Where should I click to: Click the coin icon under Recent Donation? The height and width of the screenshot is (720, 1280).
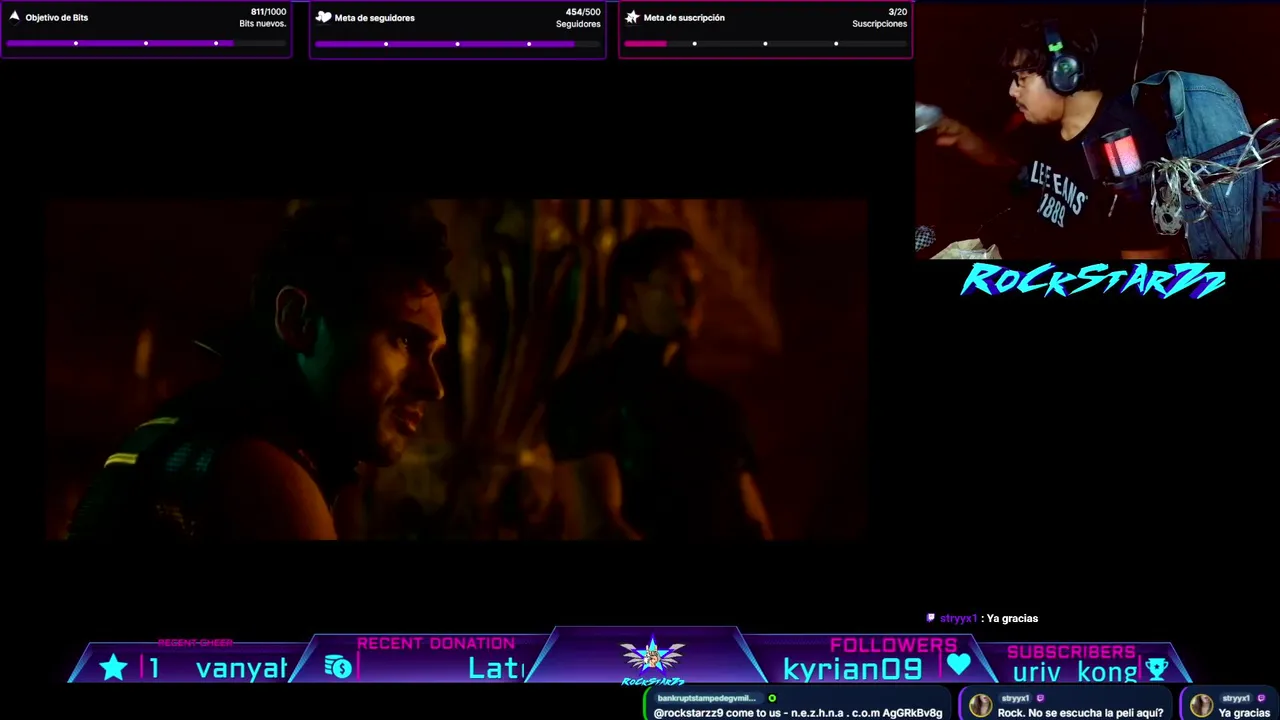[x=339, y=667]
